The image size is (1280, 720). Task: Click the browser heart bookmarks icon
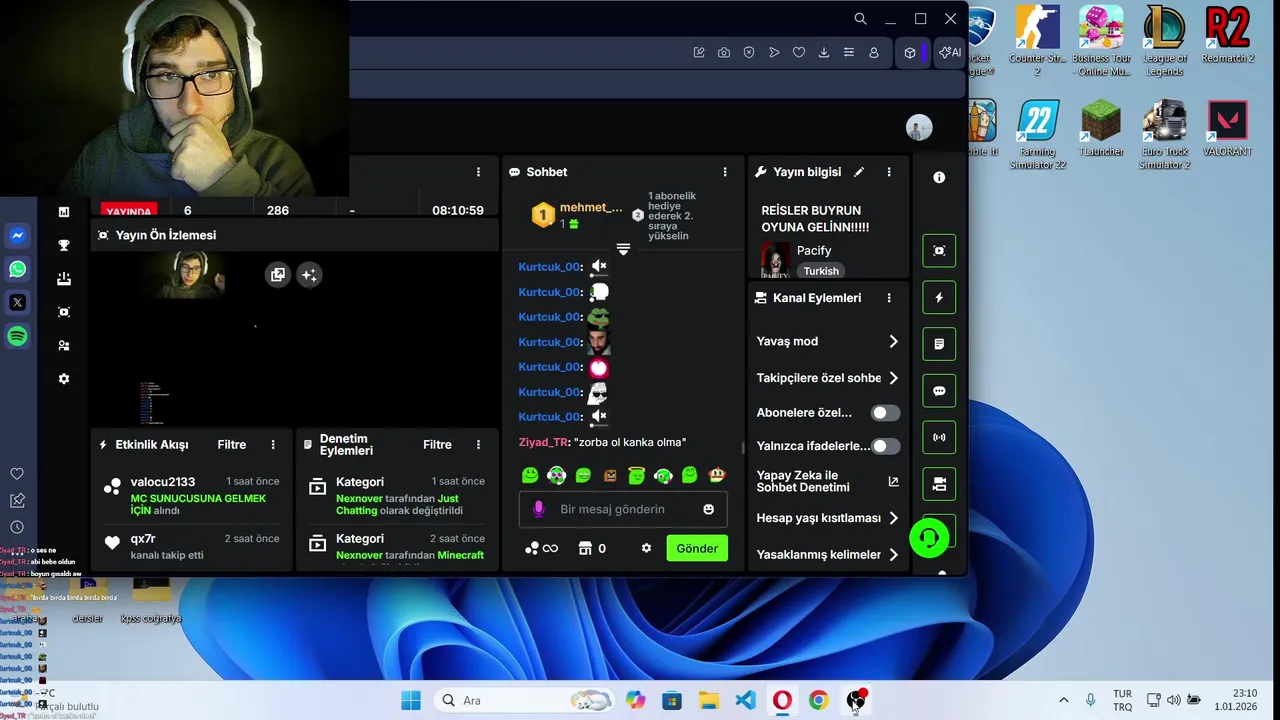(x=799, y=53)
